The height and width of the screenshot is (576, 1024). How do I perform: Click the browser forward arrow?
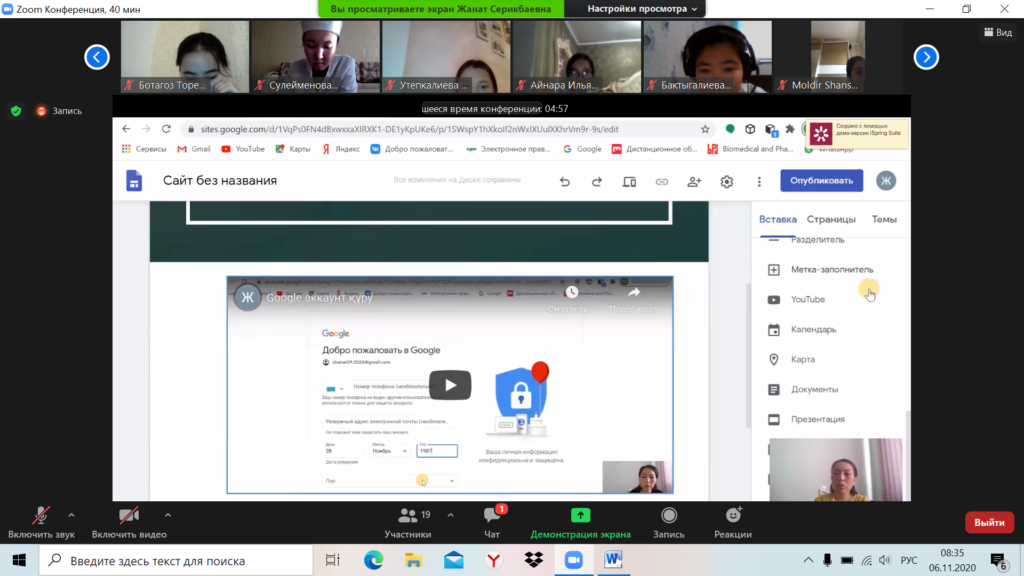click(146, 129)
